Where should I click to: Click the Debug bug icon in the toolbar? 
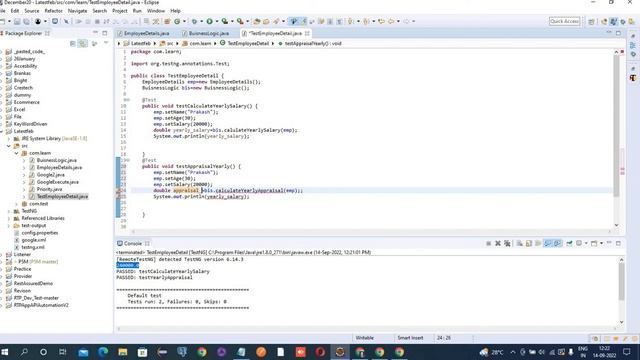click(x=194, y=21)
